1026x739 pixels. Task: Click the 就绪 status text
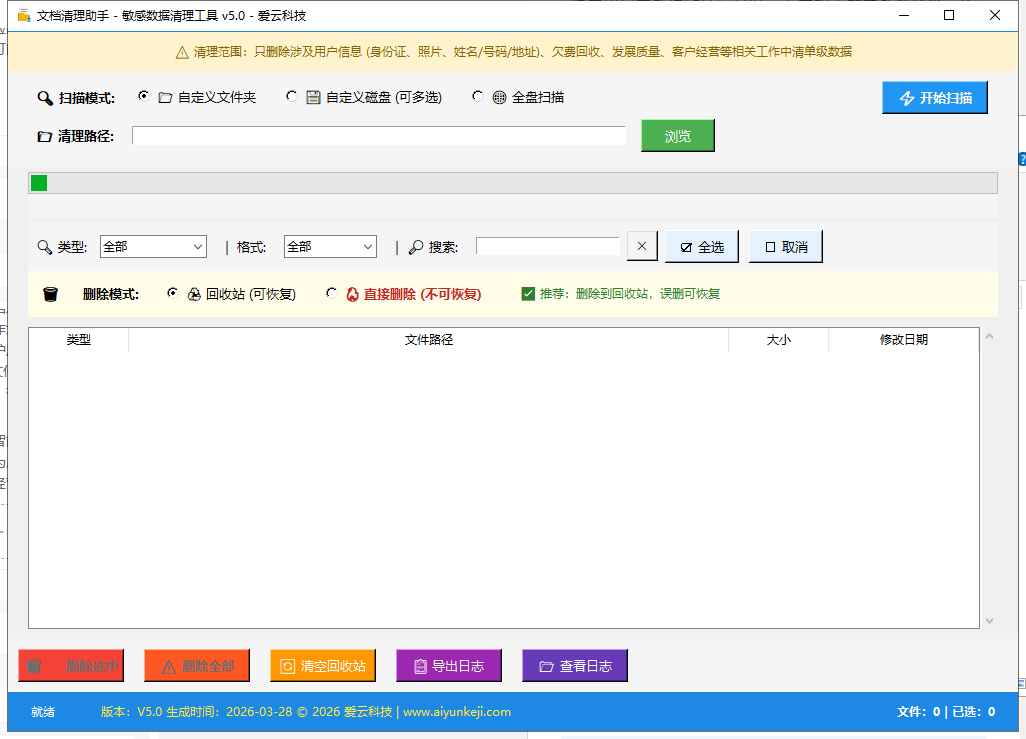[43, 712]
